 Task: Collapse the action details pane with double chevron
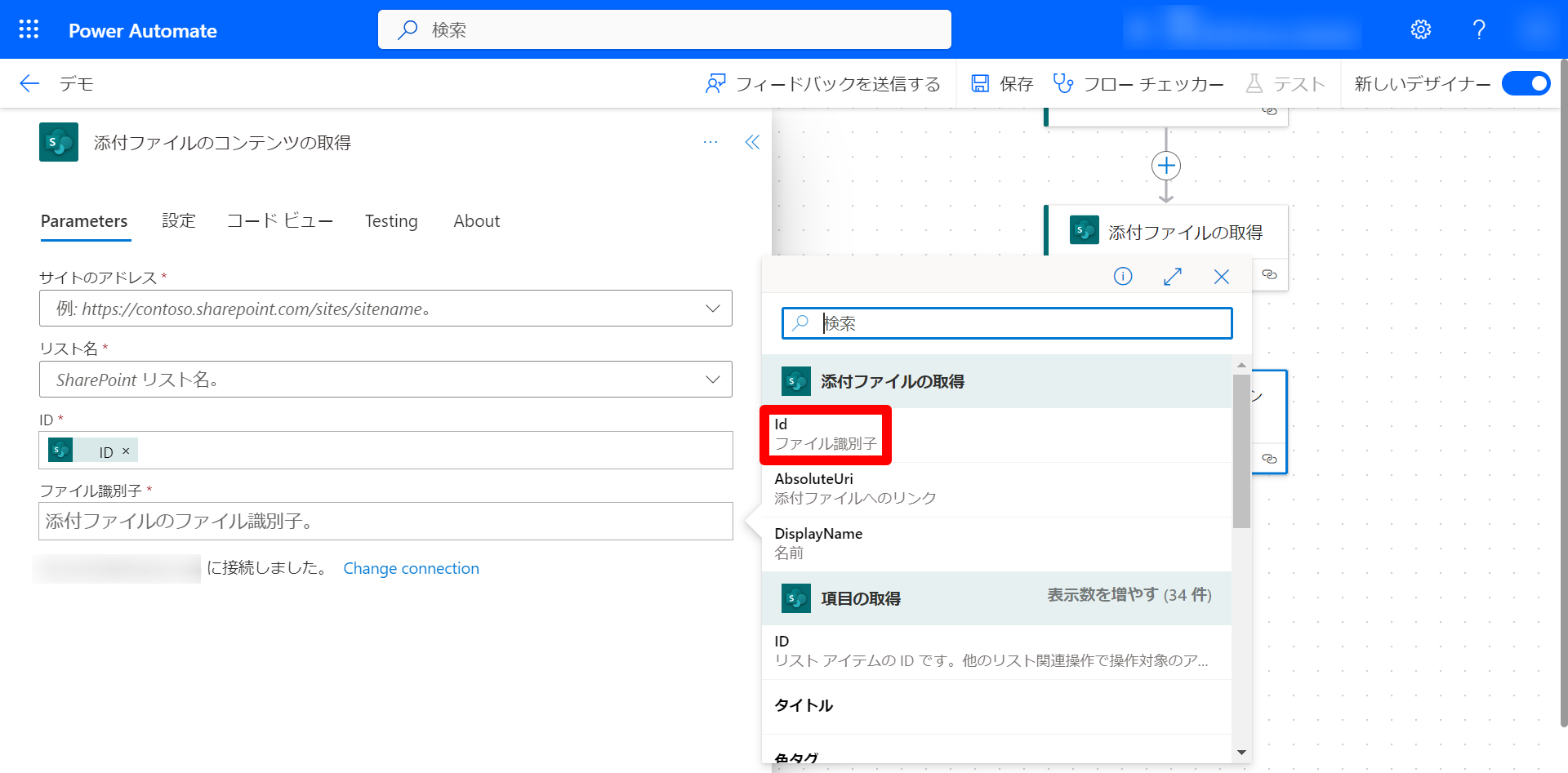pyautogui.click(x=751, y=141)
